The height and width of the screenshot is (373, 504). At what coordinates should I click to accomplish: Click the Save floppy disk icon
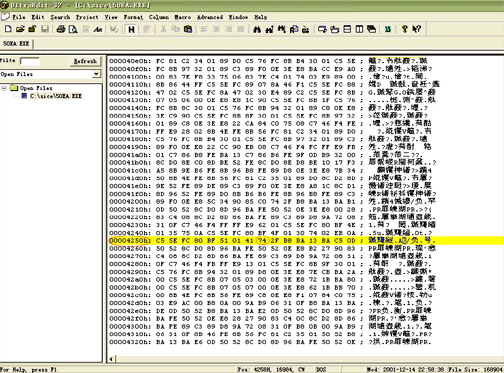pyautogui.click(x=45, y=29)
